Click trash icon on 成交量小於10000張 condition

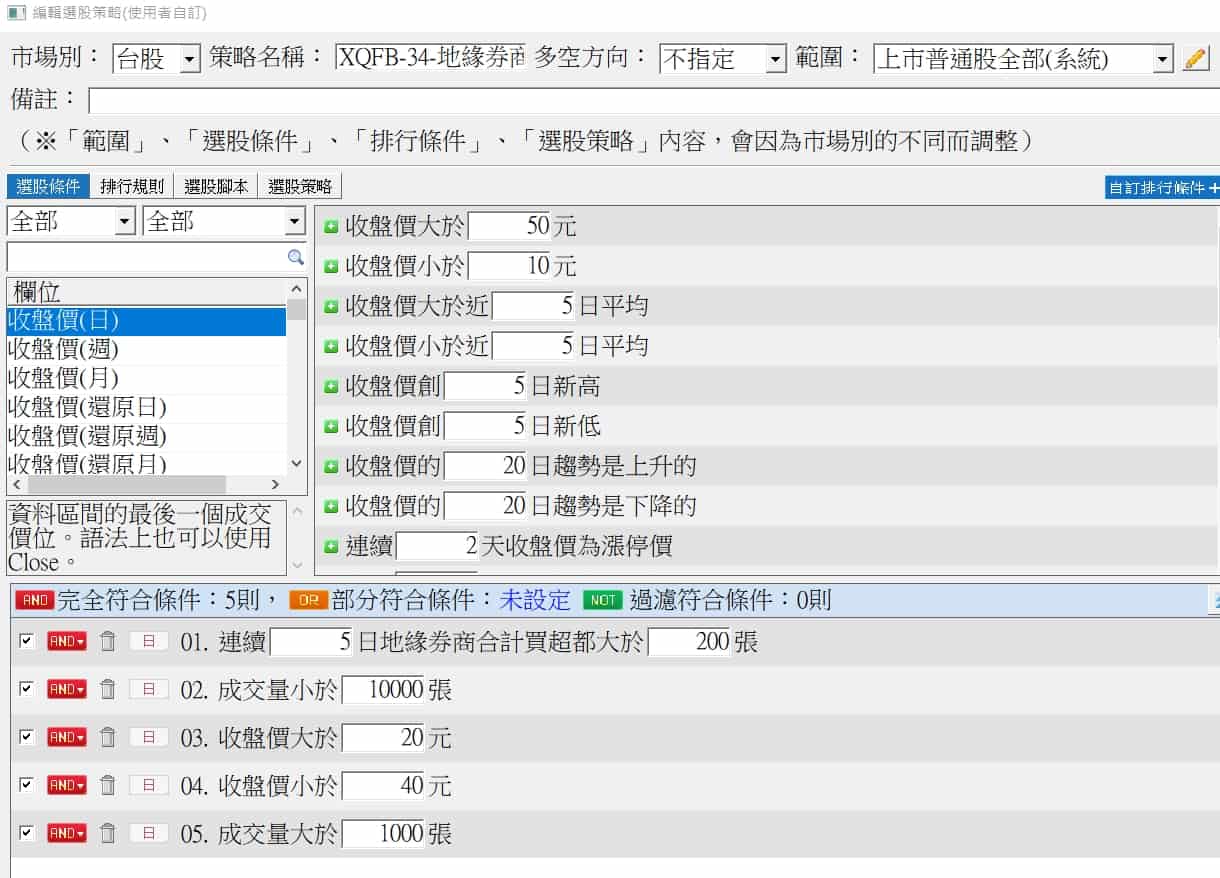107,688
